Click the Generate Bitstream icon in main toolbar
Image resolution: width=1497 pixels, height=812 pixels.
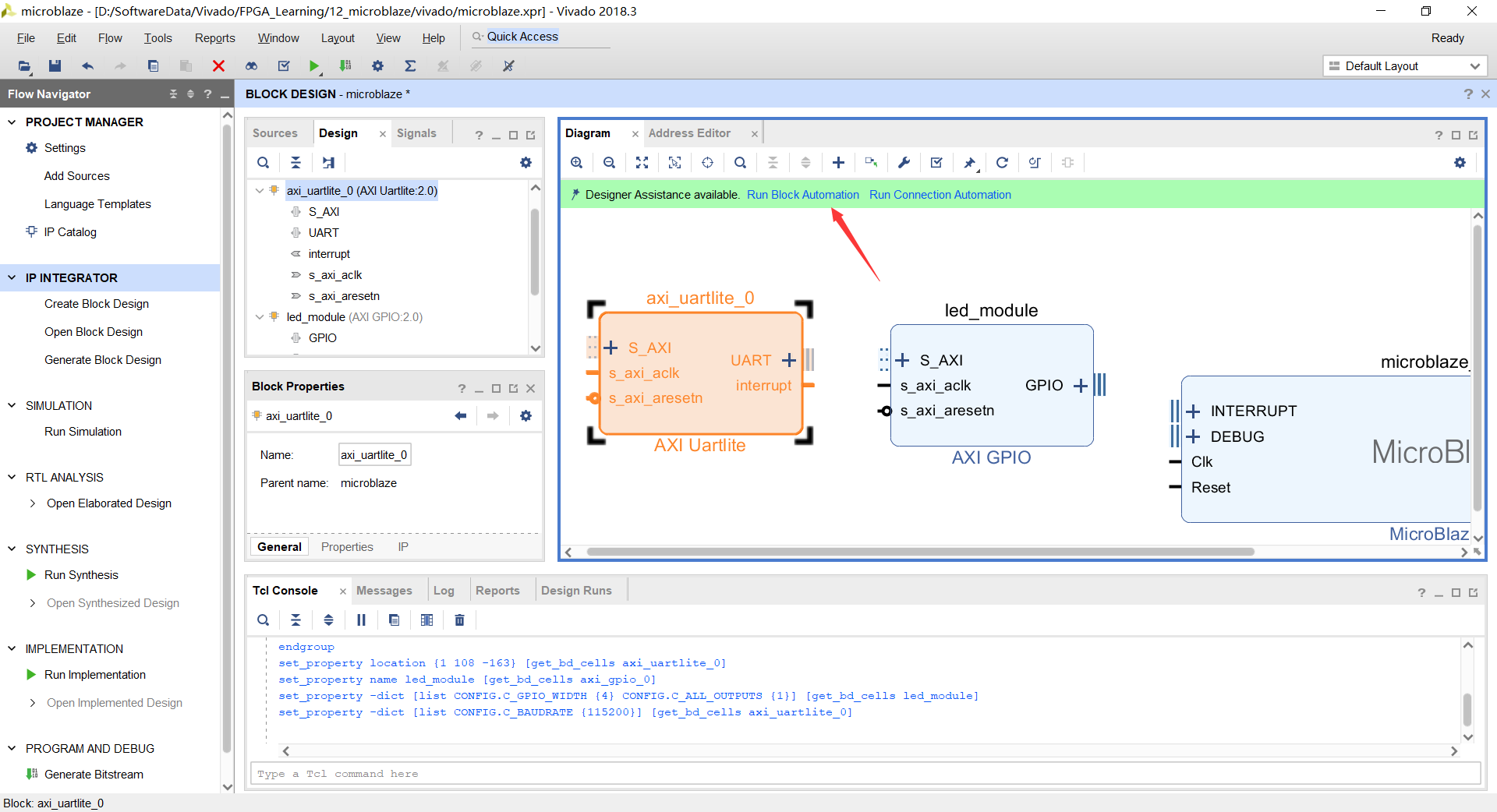[345, 66]
